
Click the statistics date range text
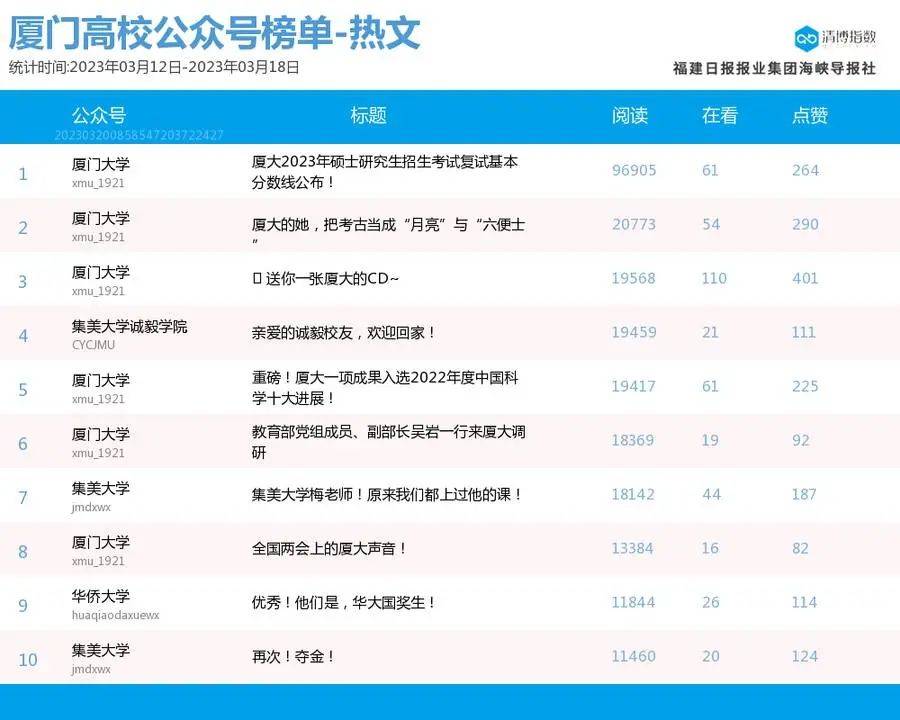[x=154, y=67]
